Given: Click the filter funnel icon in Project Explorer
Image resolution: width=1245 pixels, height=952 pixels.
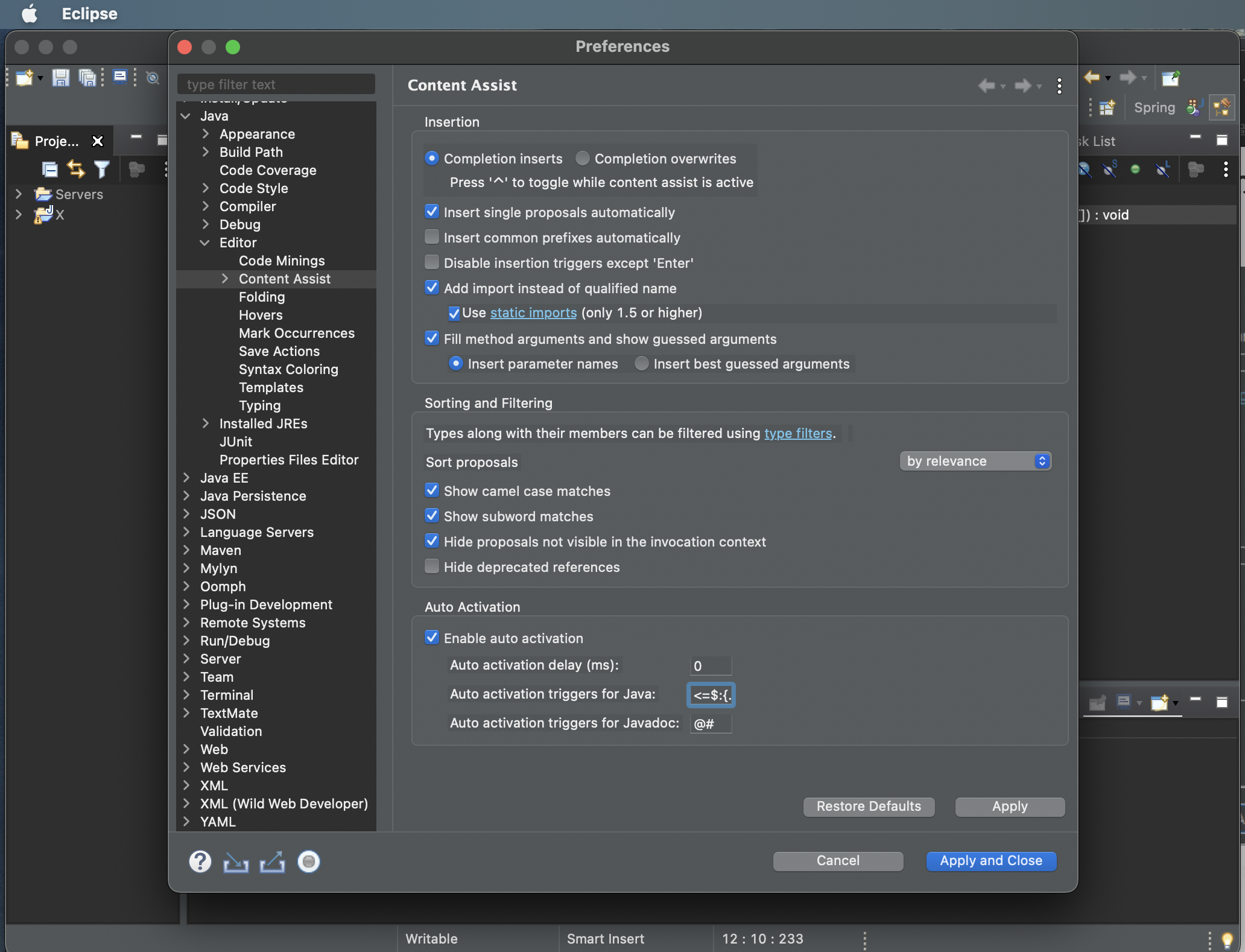Looking at the screenshot, I should pos(102,170).
